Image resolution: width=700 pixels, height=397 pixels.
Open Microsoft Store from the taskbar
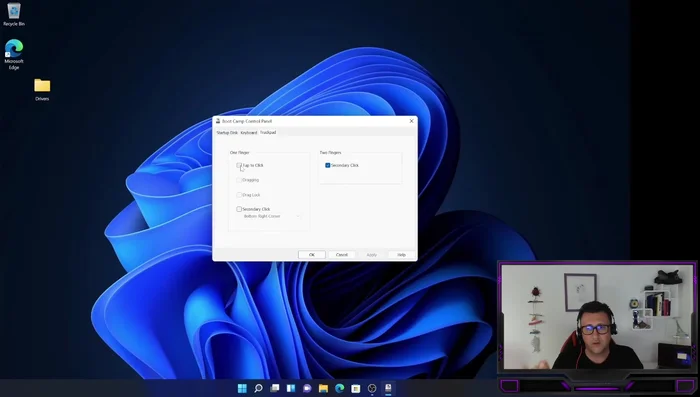pyautogui.click(x=356, y=388)
